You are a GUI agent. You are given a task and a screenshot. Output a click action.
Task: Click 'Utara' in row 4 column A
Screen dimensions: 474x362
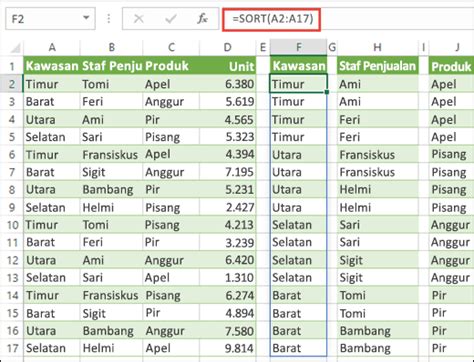click(x=52, y=119)
